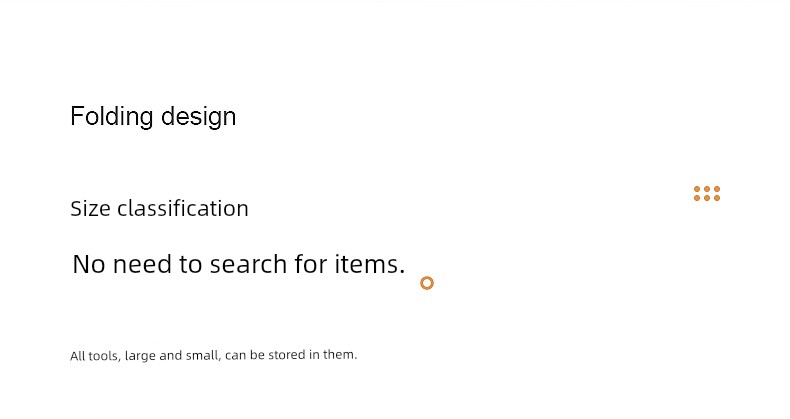
Task: Click "can be stored" in the caption
Action: pyautogui.click(x=265, y=355)
